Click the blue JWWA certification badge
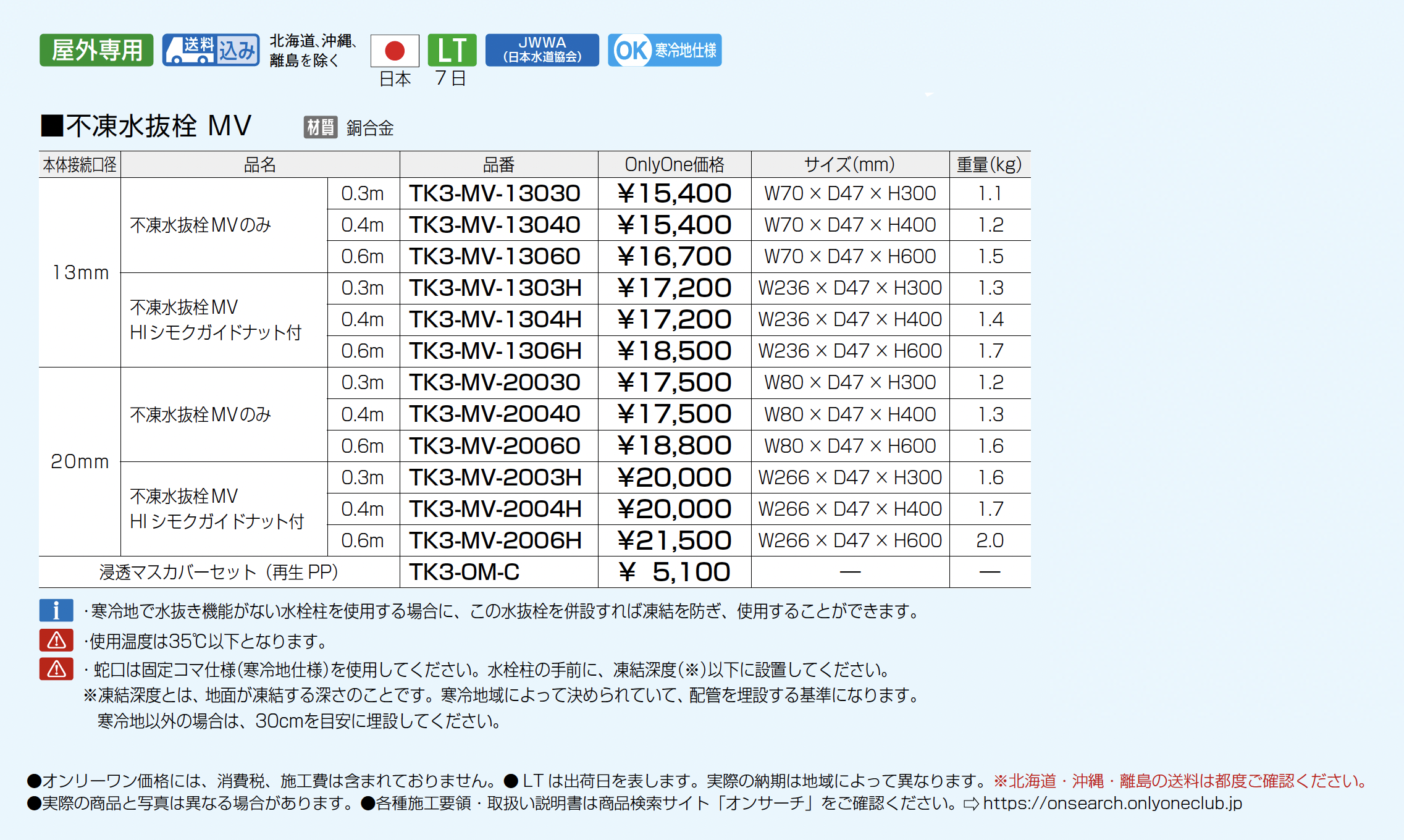 click(x=542, y=50)
